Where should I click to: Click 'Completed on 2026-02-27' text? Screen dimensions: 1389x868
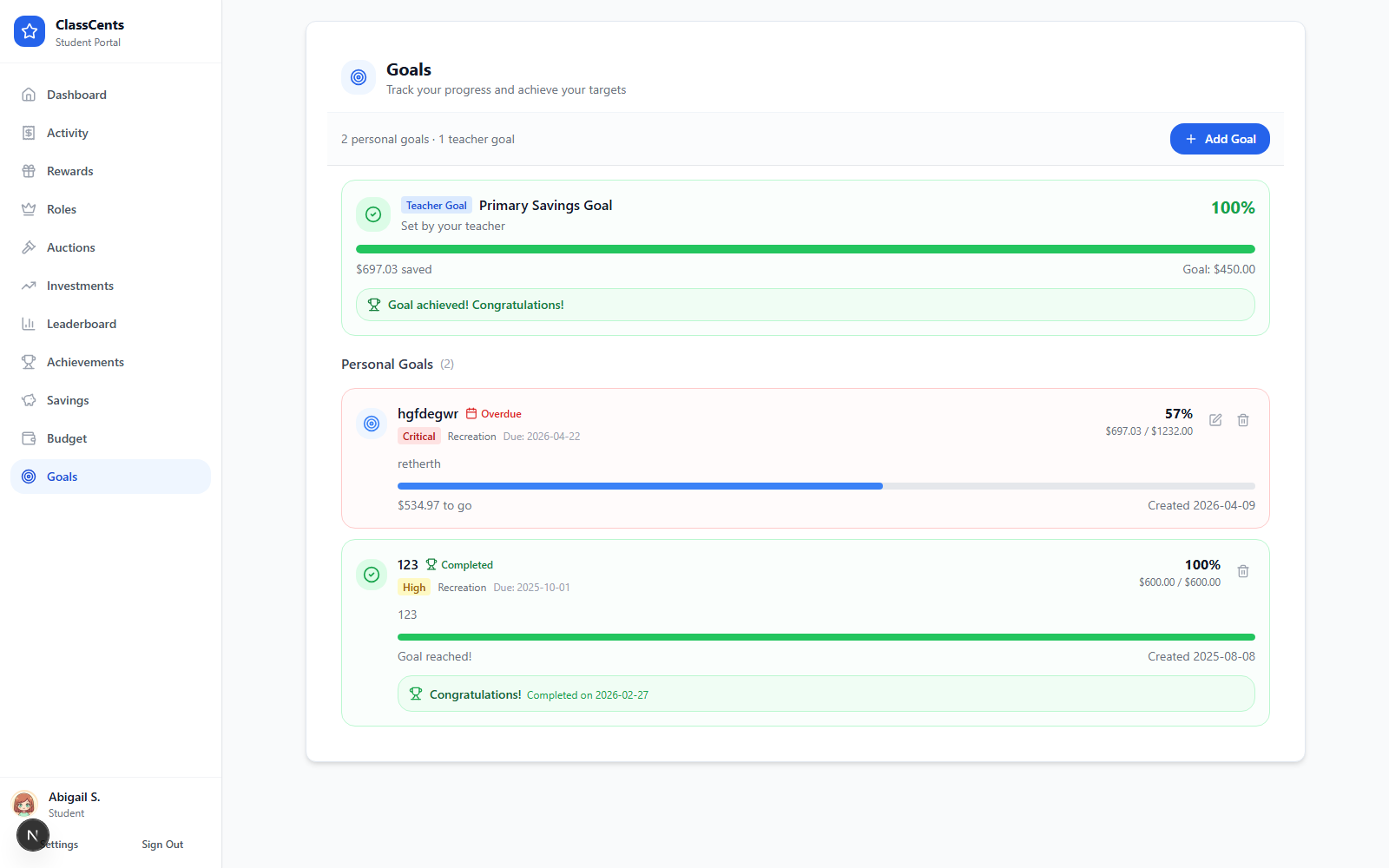588,695
